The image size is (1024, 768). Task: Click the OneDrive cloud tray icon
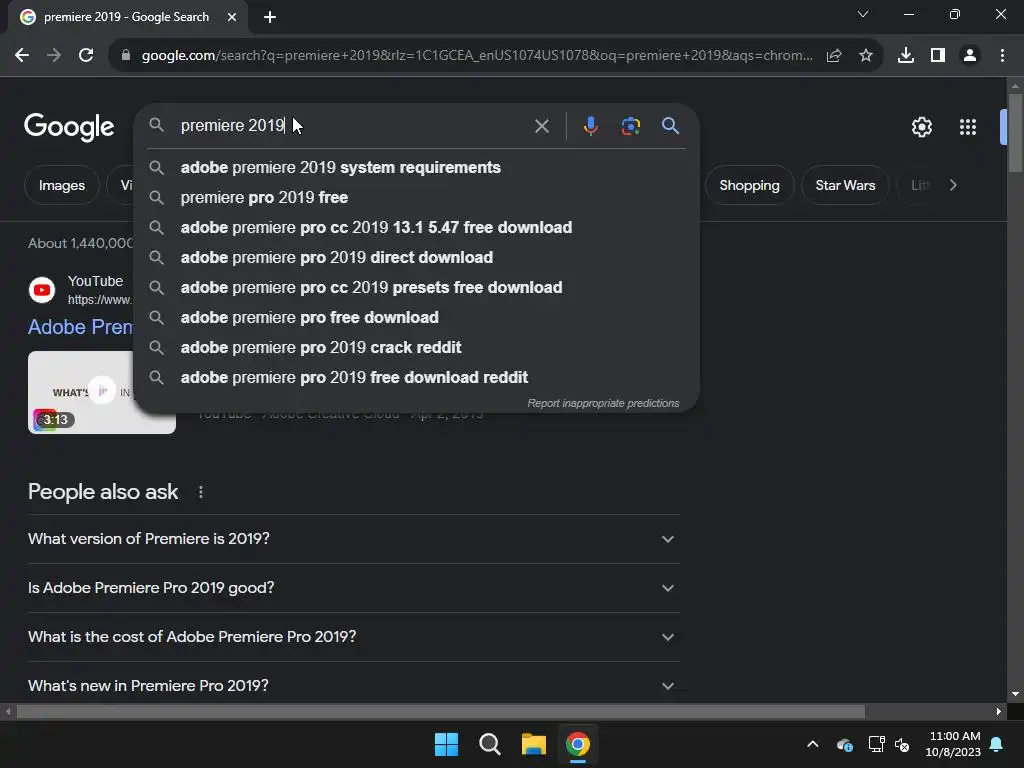click(x=844, y=744)
